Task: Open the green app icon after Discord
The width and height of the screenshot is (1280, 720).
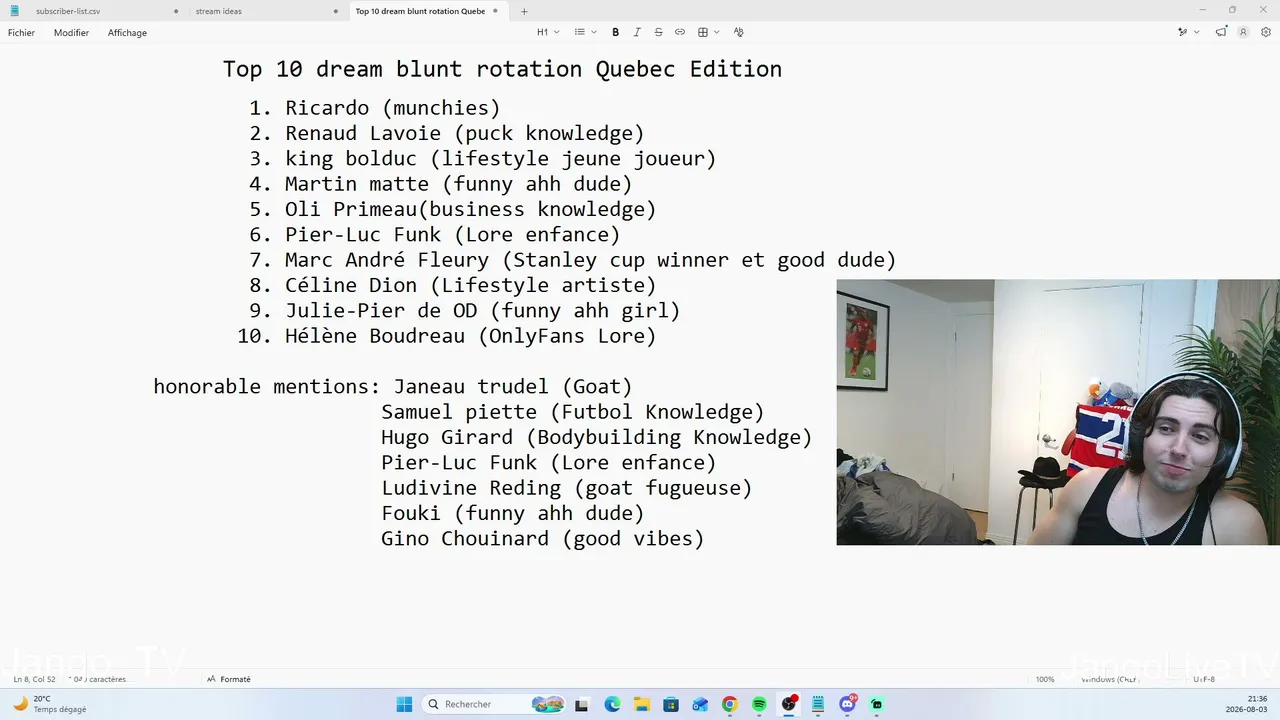Action: click(877, 704)
